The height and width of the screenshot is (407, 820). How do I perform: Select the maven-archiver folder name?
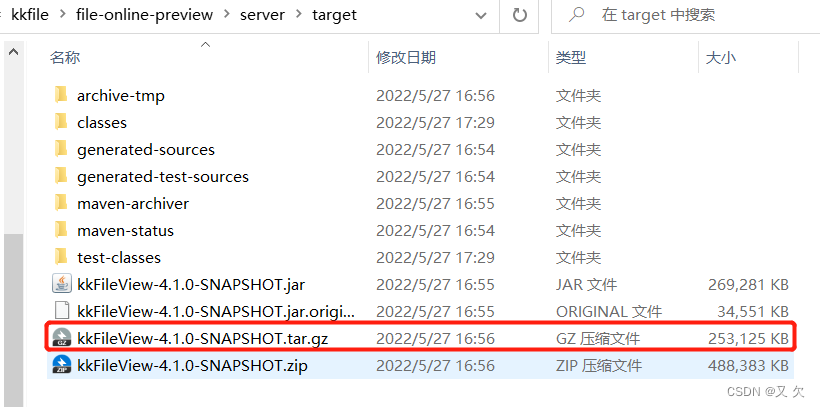coord(133,204)
